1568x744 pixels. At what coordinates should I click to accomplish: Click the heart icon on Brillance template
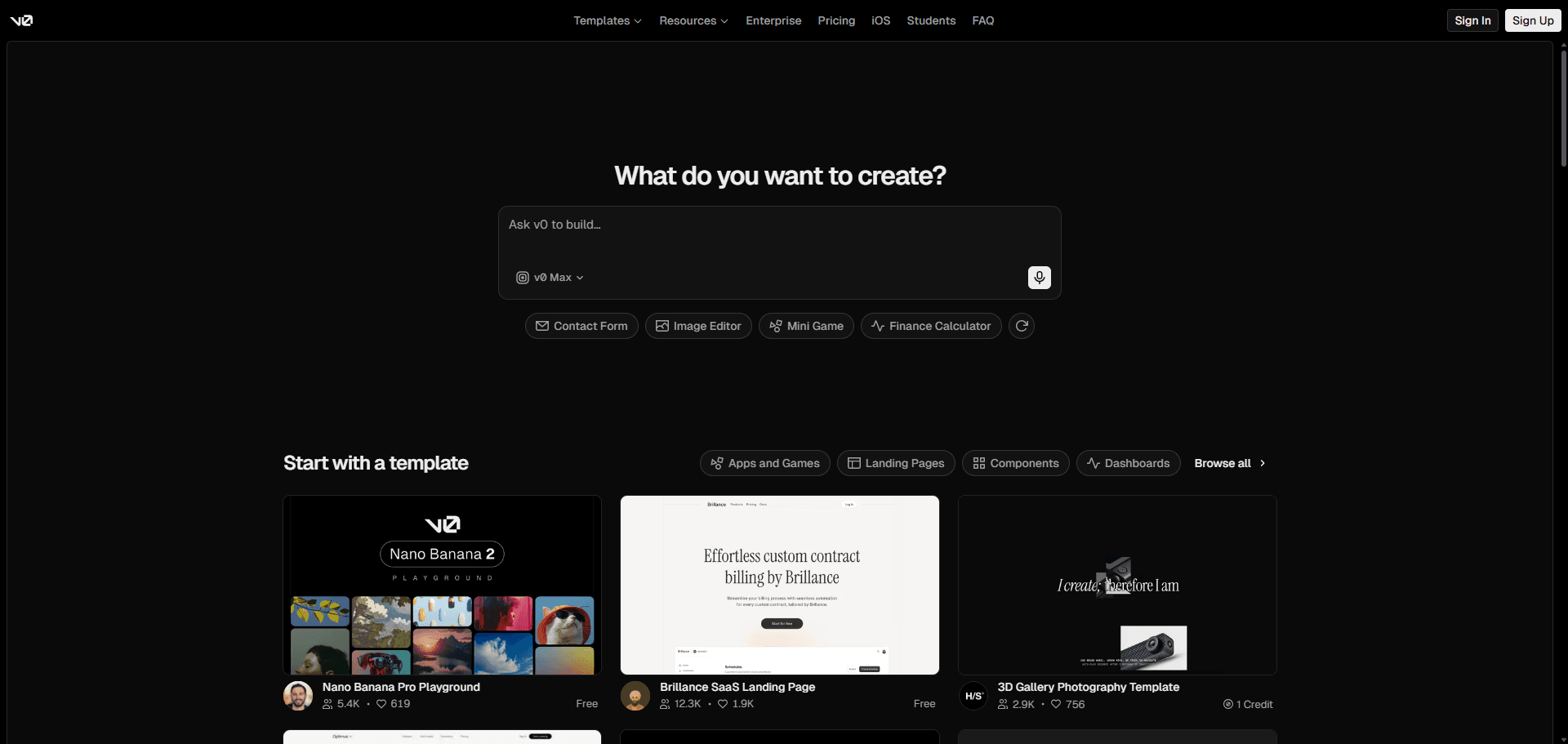coord(723,704)
